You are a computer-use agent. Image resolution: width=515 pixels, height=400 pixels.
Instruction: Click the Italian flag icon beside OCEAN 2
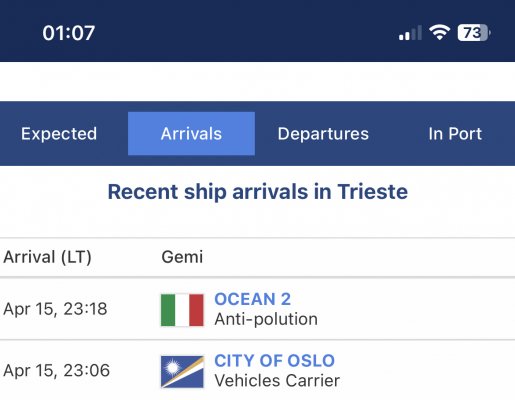182,310
